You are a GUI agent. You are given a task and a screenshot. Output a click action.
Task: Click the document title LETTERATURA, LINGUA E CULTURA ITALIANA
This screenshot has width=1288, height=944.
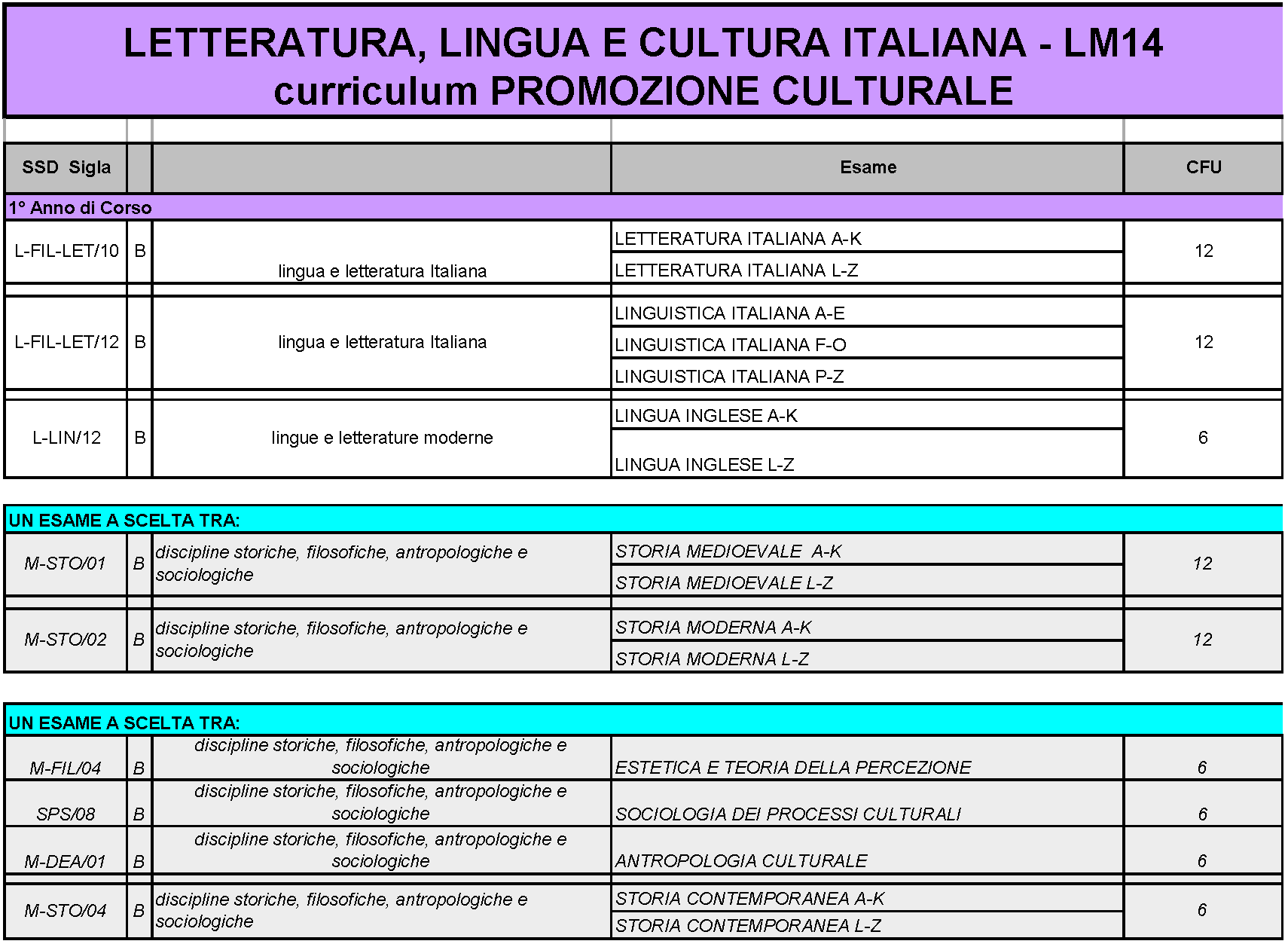[x=642, y=43]
